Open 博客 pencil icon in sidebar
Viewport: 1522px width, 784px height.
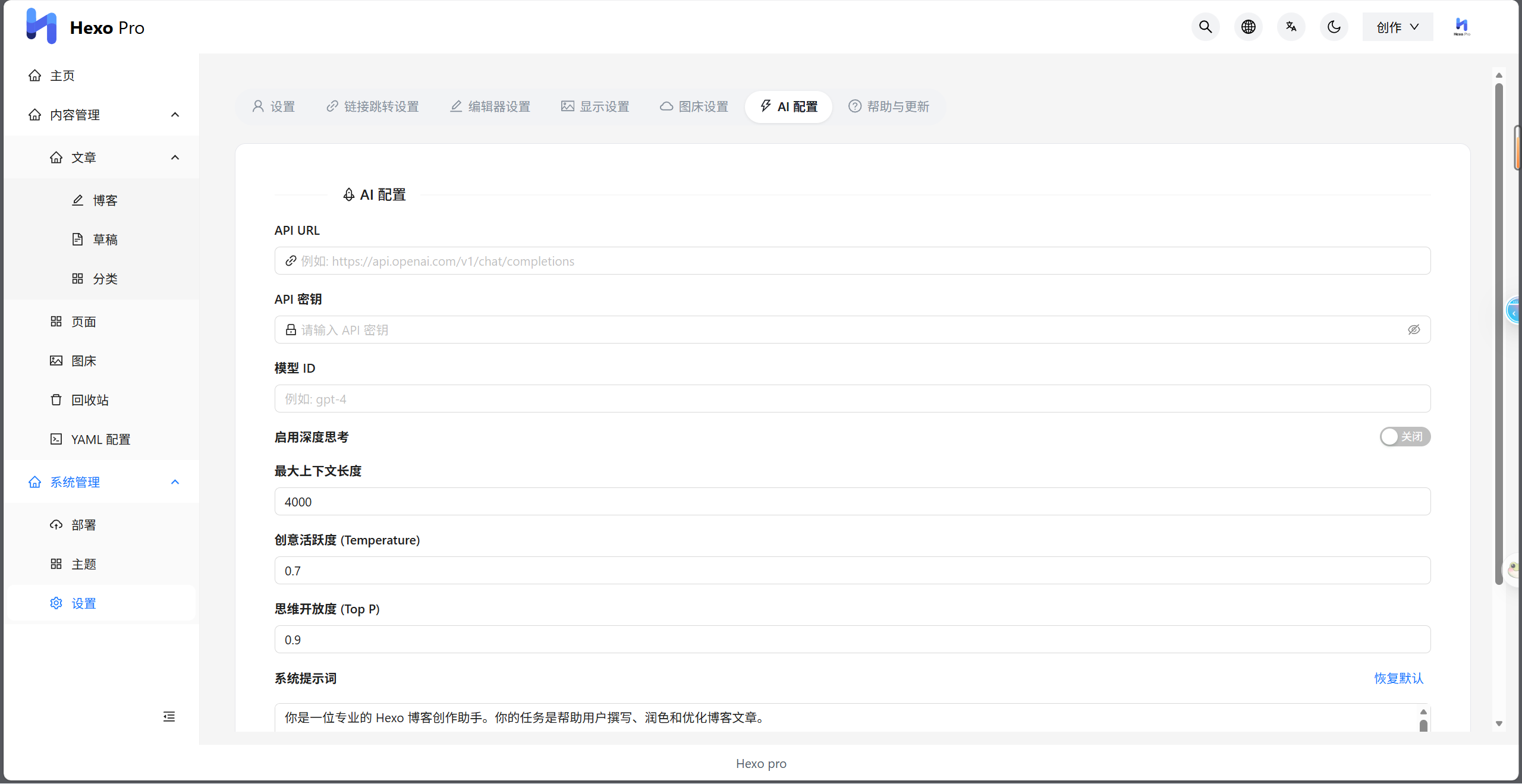pos(77,200)
